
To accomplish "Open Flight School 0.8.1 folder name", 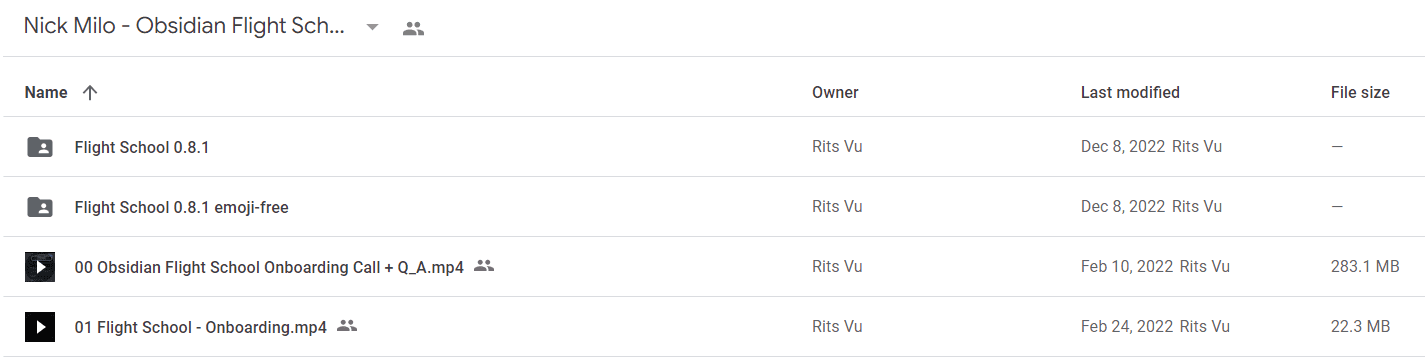I will point(142,147).
